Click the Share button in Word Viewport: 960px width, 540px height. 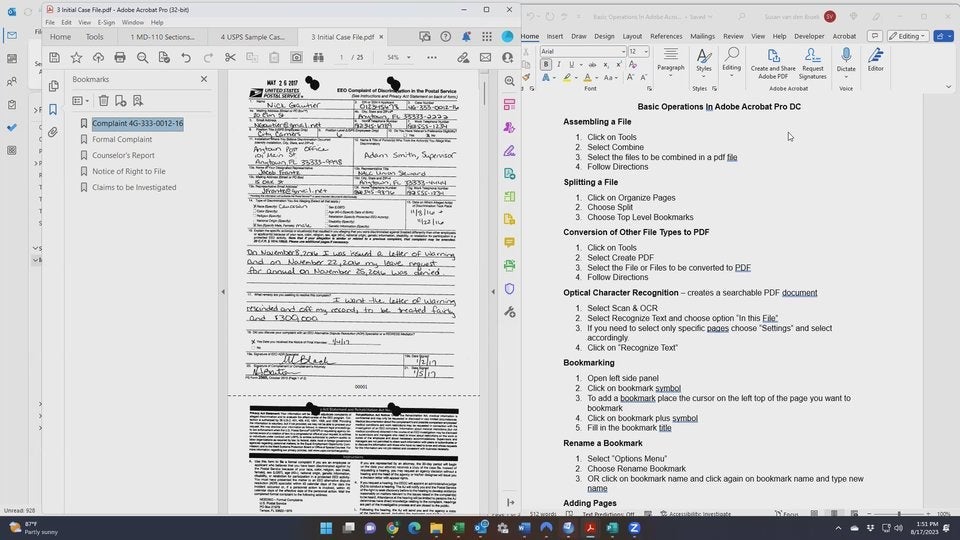pos(943,36)
